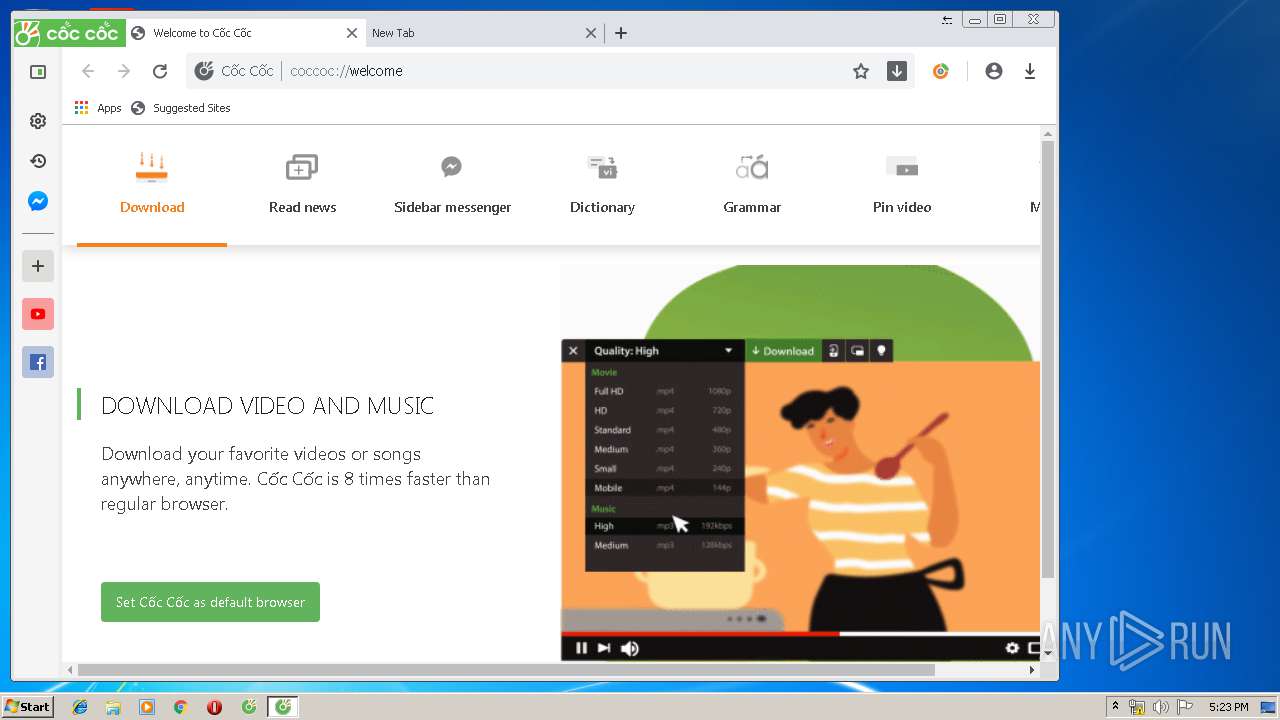The height and width of the screenshot is (720, 1280).
Task: Click the Cốc Cốc logo menu button
Action: pos(69,33)
